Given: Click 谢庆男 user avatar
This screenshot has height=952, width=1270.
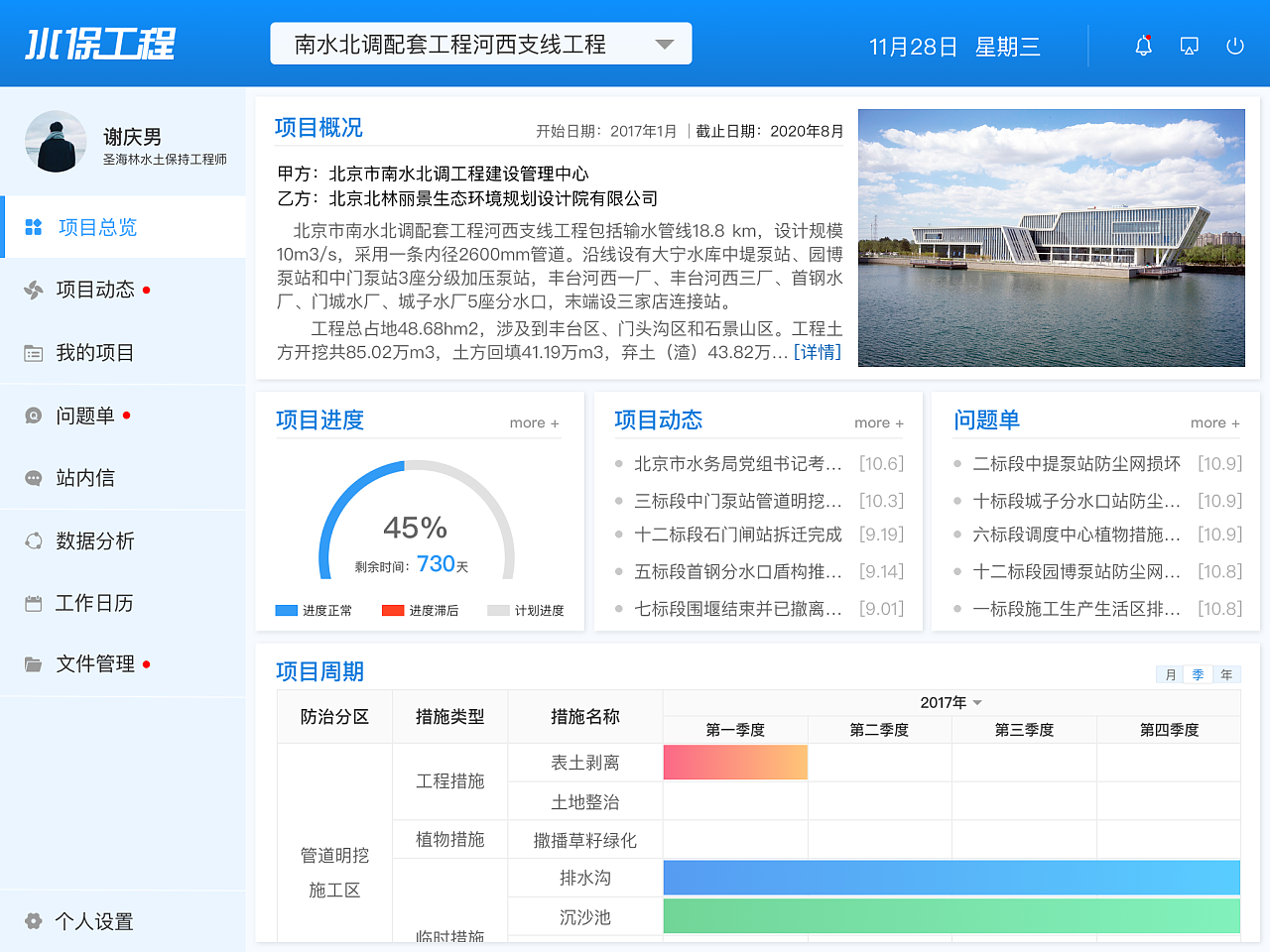Looking at the screenshot, I should point(56,142).
